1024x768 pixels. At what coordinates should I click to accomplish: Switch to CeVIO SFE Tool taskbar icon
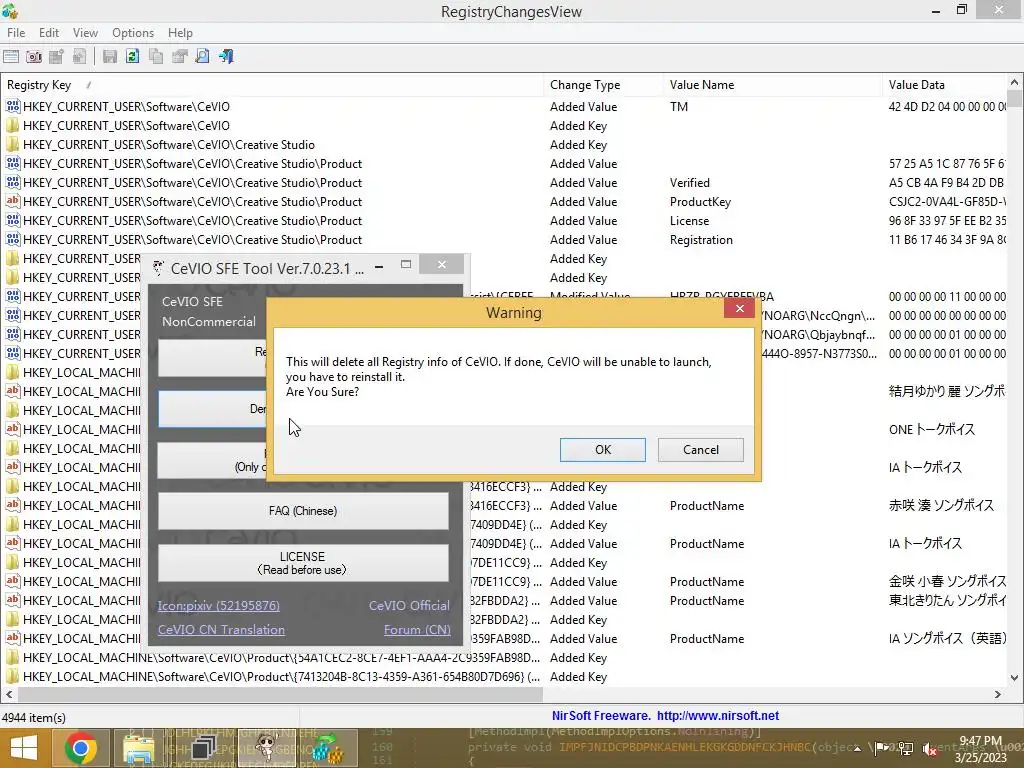pyautogui.click(x=266, y=748)
